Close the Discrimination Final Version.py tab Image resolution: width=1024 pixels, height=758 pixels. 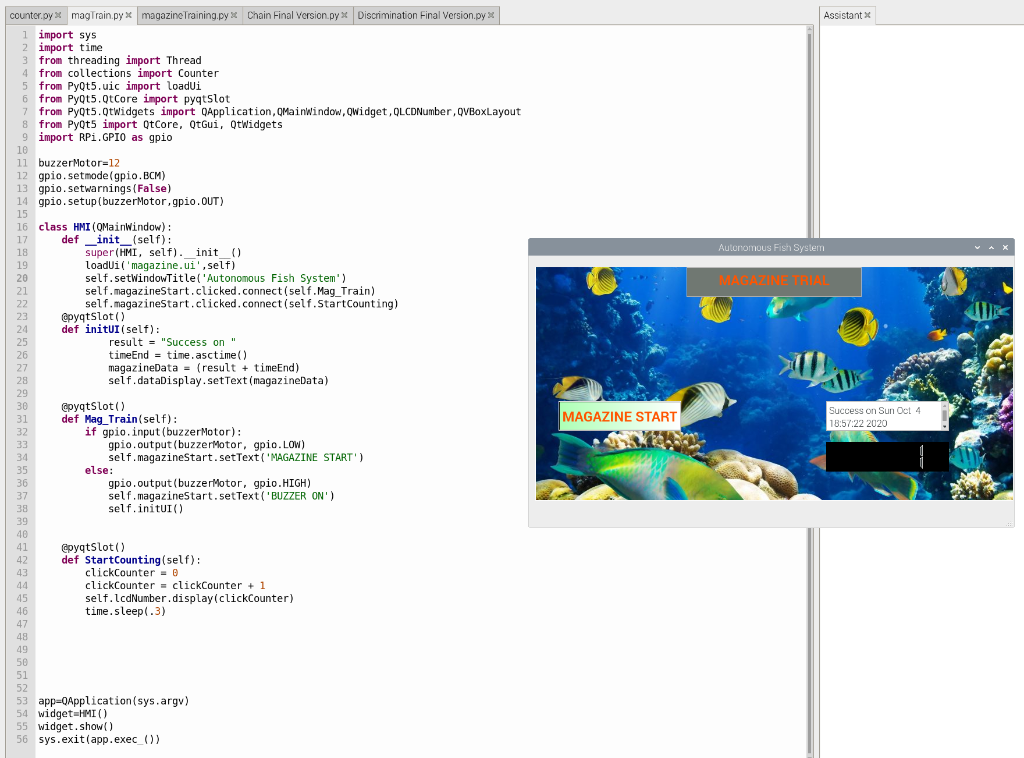pos(491,15)
